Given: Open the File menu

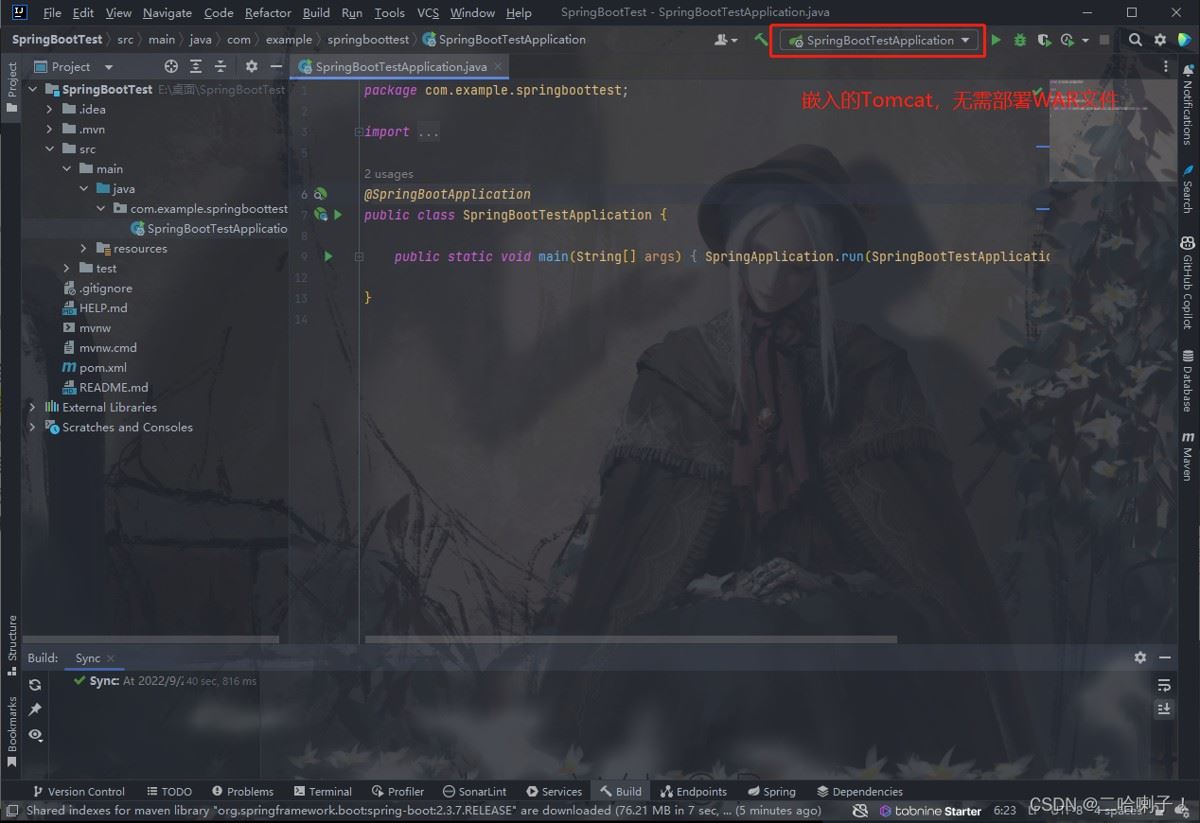Looking at the screenshot, I should (x=52, y=13).
